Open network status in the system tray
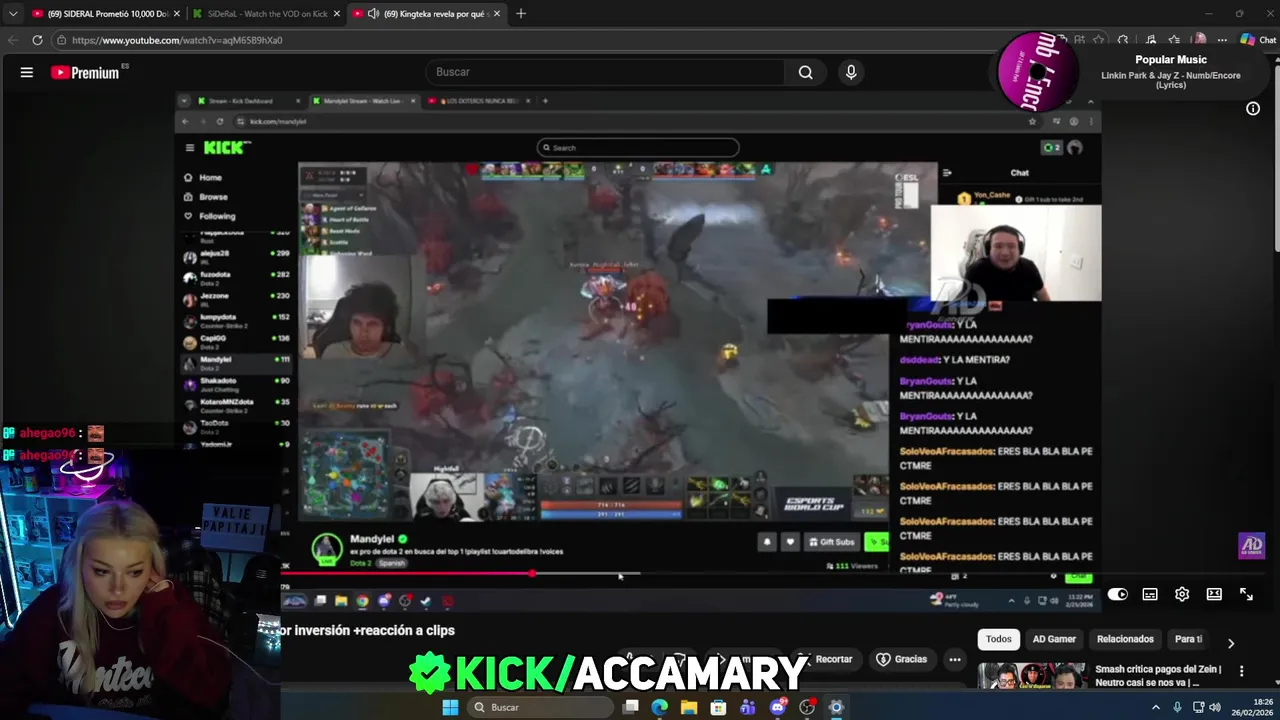 (x=1198, y=707)
